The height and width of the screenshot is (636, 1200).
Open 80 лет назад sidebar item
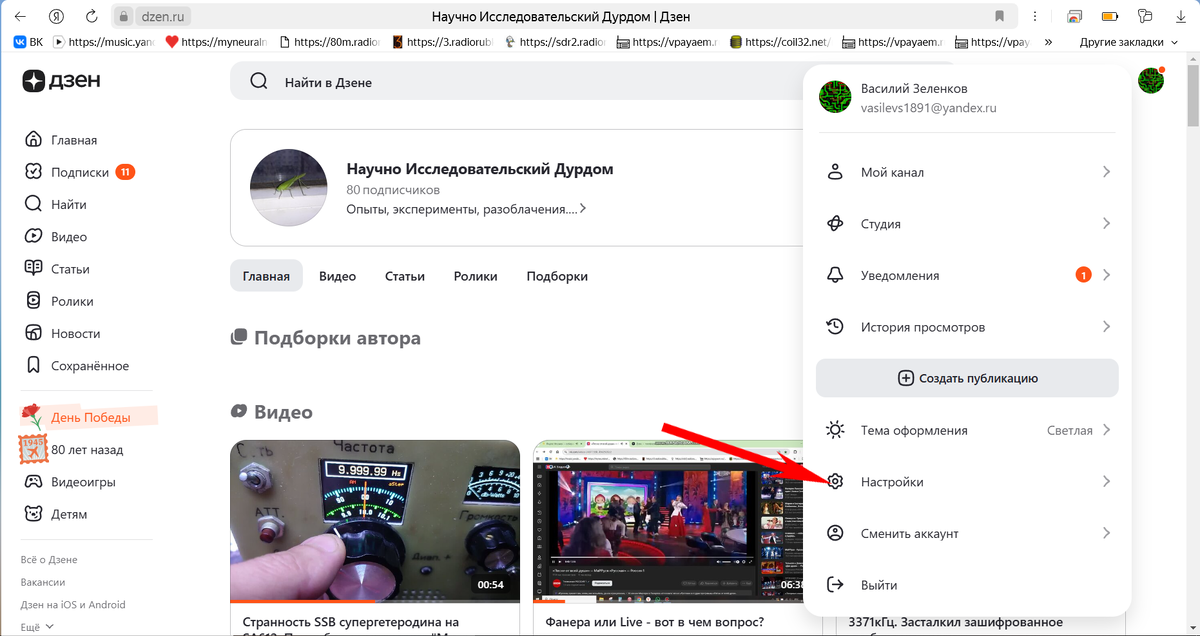(73, 450)
